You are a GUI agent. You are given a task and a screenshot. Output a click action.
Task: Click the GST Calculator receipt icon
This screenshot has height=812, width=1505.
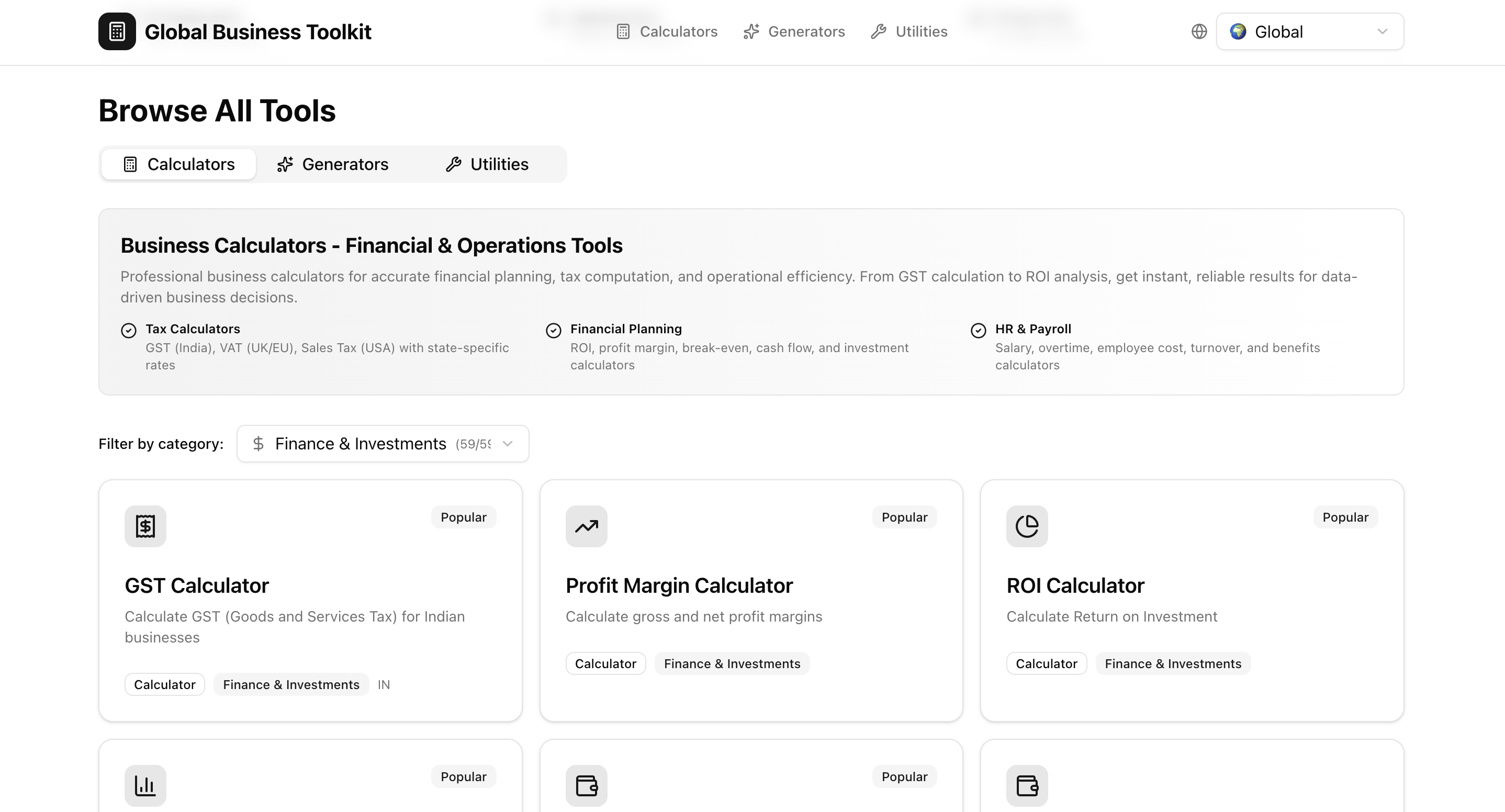pyautogui.click(x=145, y=526)
